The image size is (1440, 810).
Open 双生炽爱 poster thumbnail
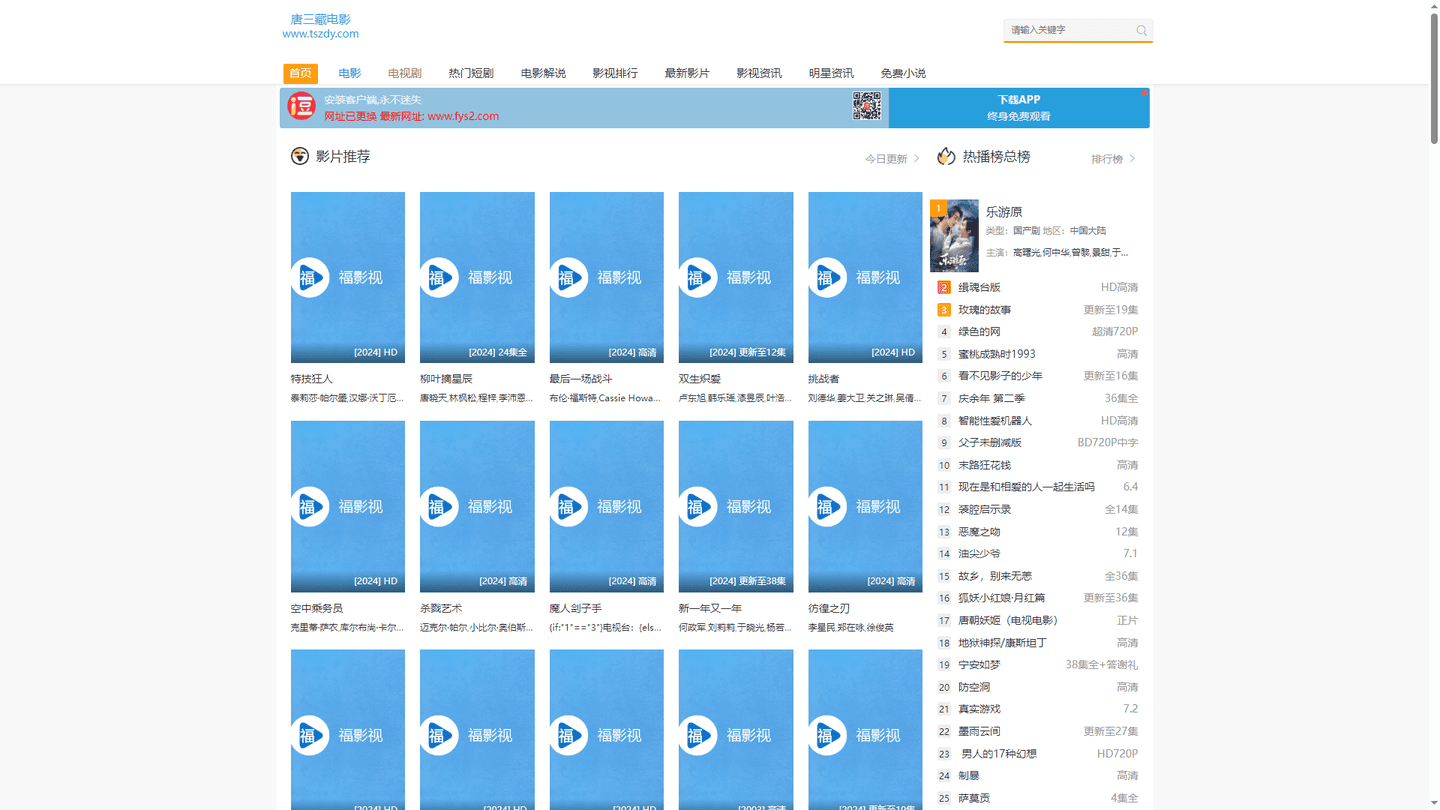(x=736, y=277)
